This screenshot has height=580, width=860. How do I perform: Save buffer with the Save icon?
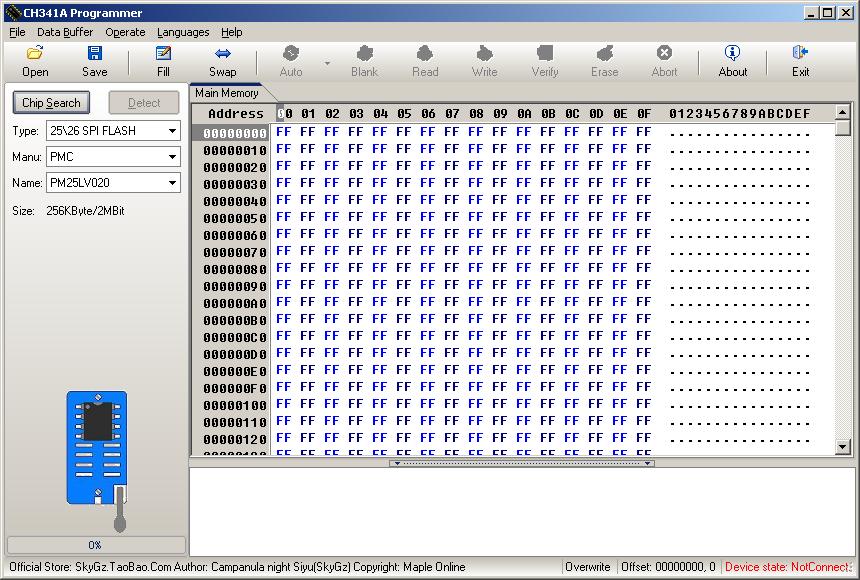[94, 60]
